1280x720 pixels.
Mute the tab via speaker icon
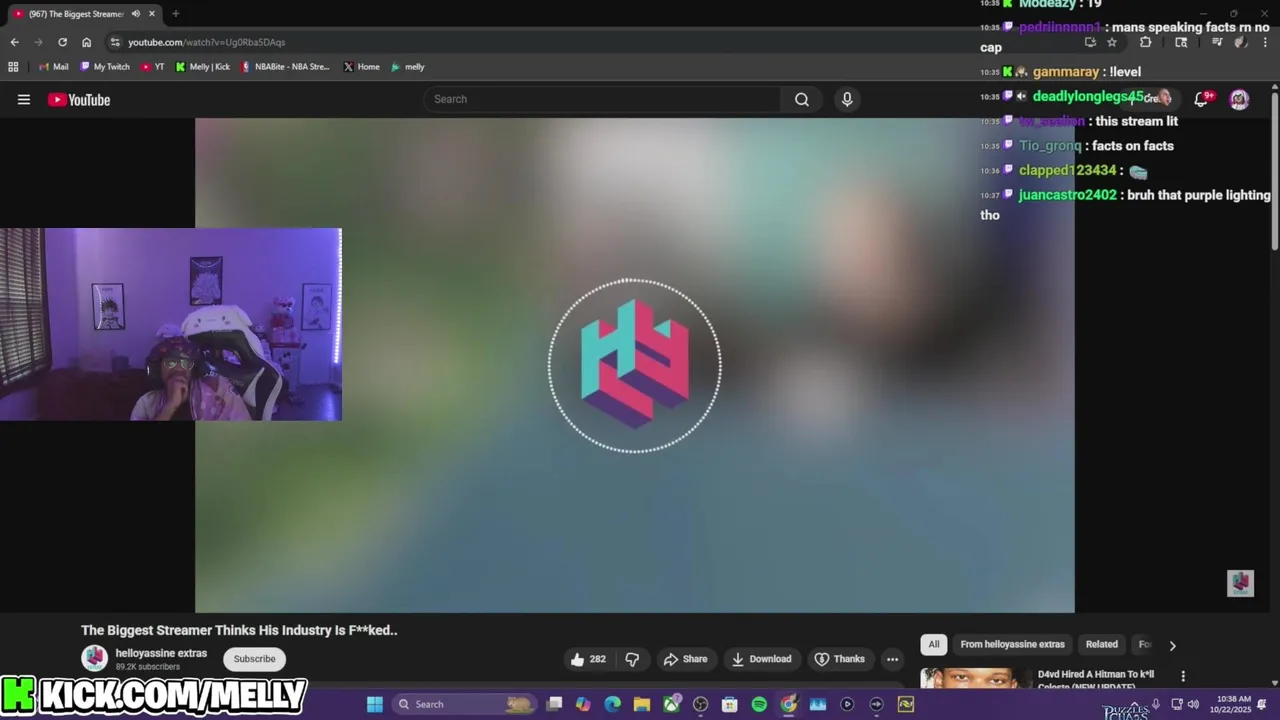(135, 14)
